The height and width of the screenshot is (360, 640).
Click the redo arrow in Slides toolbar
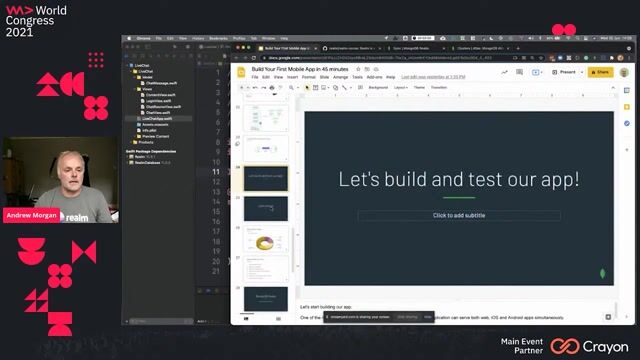[263, 87]
